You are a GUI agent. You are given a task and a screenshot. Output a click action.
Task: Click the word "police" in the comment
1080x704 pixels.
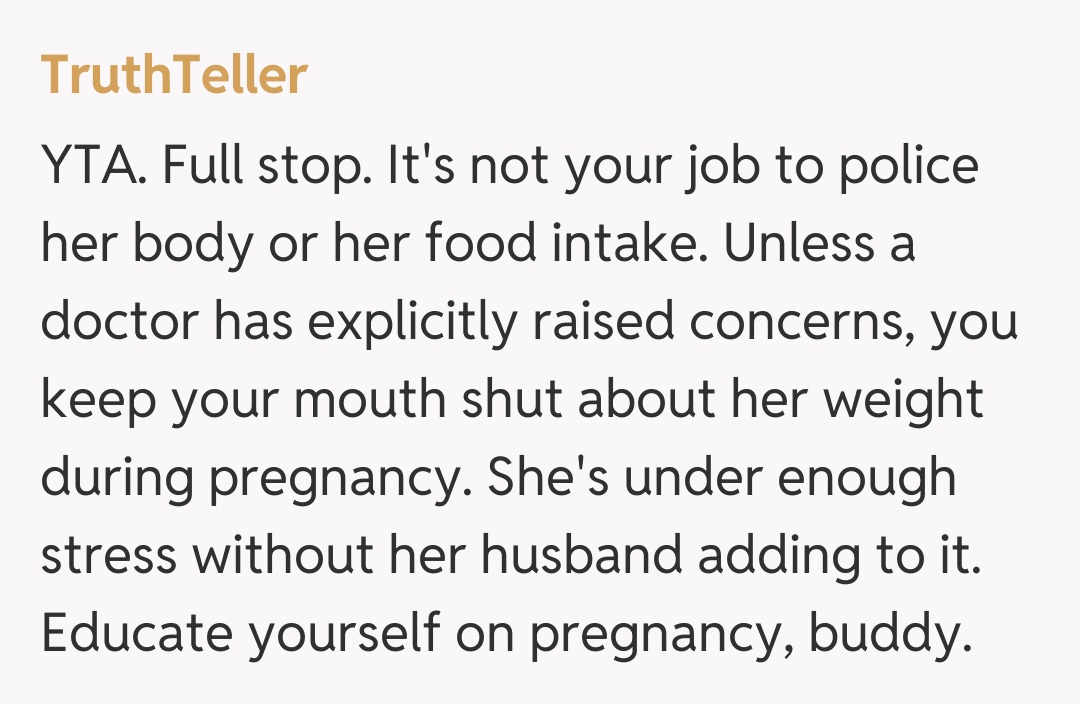(x=907, y=165)
